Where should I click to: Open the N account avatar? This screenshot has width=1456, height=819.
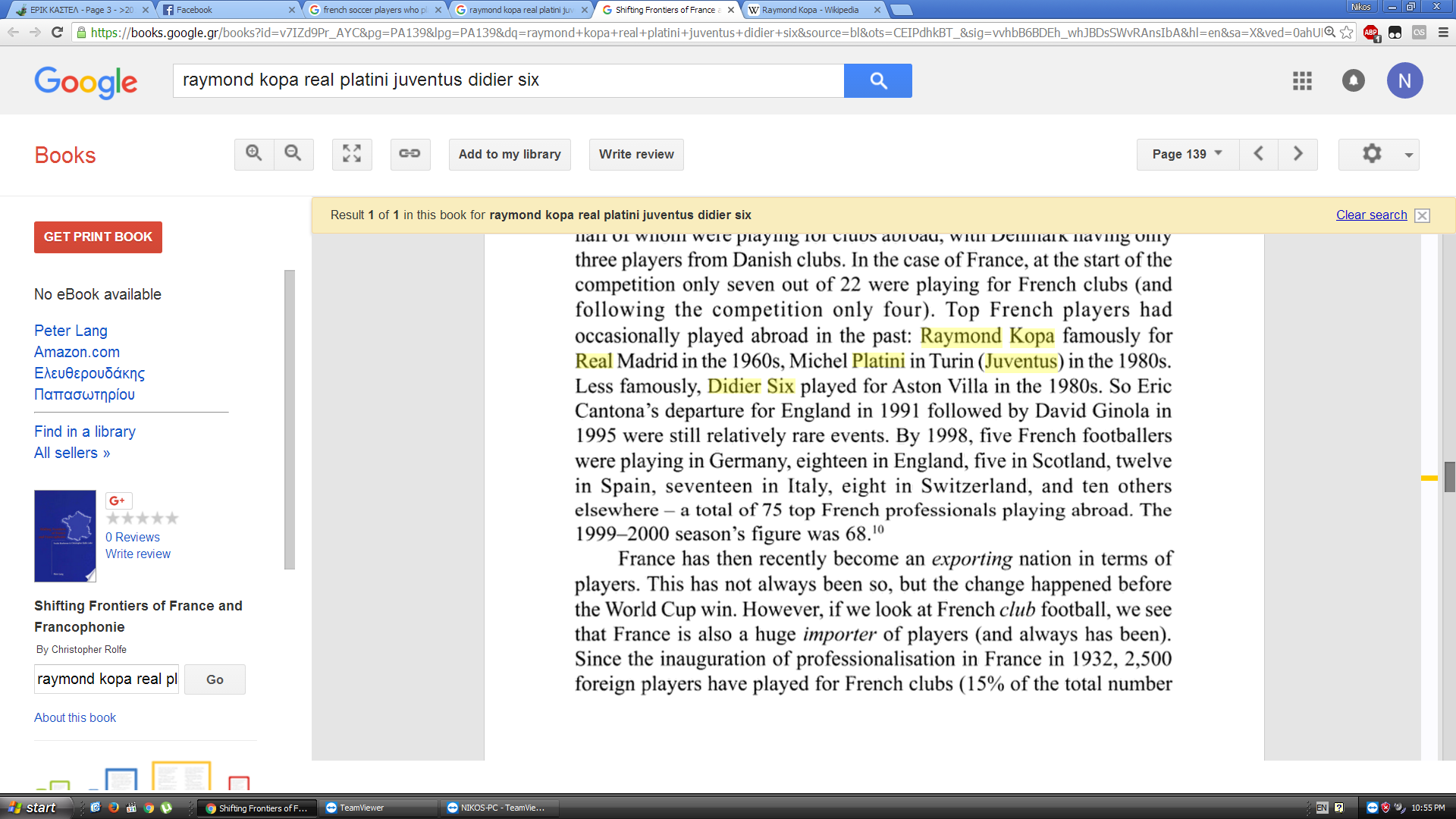(1405, 80)
